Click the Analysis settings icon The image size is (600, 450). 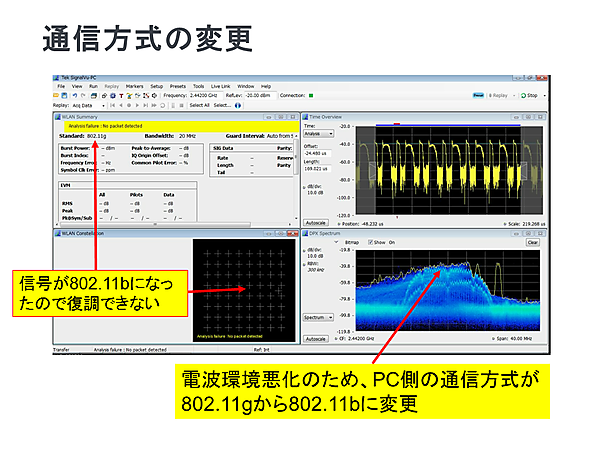[146, 96]
